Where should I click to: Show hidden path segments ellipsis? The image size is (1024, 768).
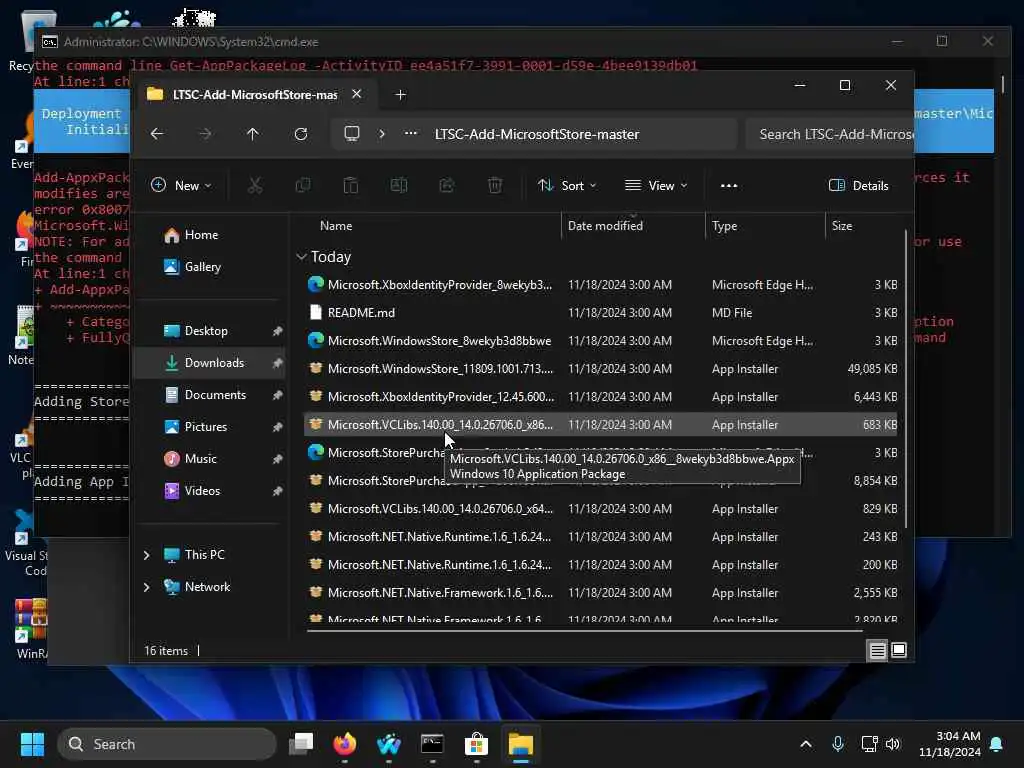411,133
